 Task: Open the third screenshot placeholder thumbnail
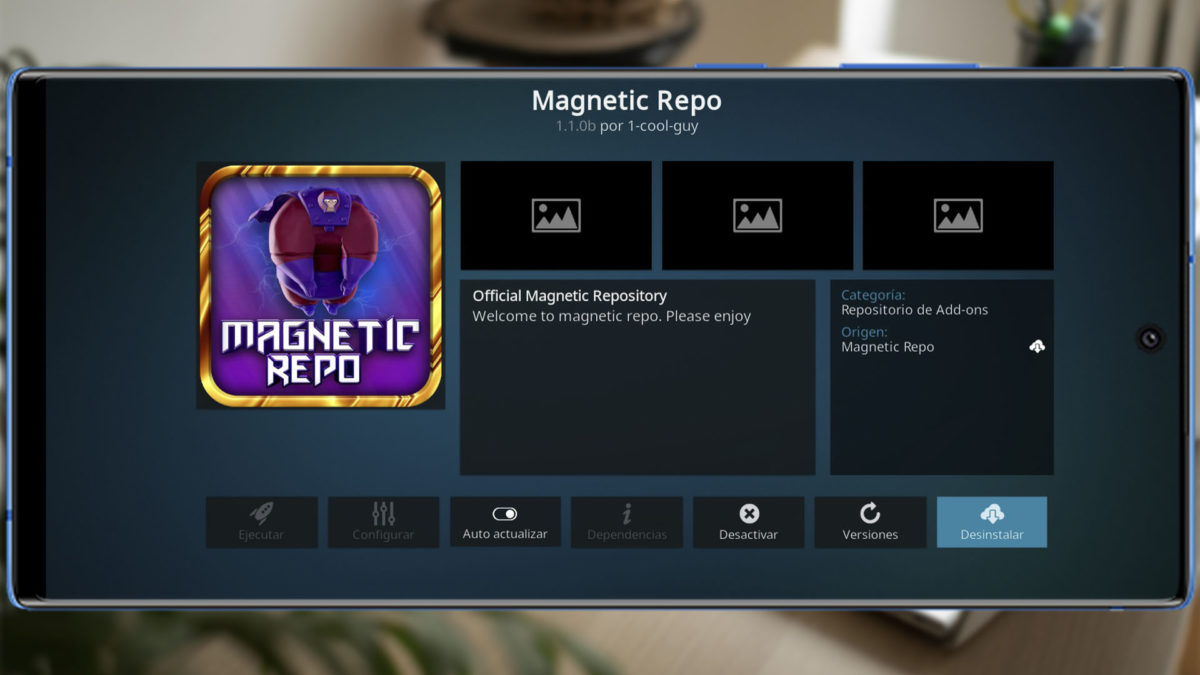click(x=958, y=215)
